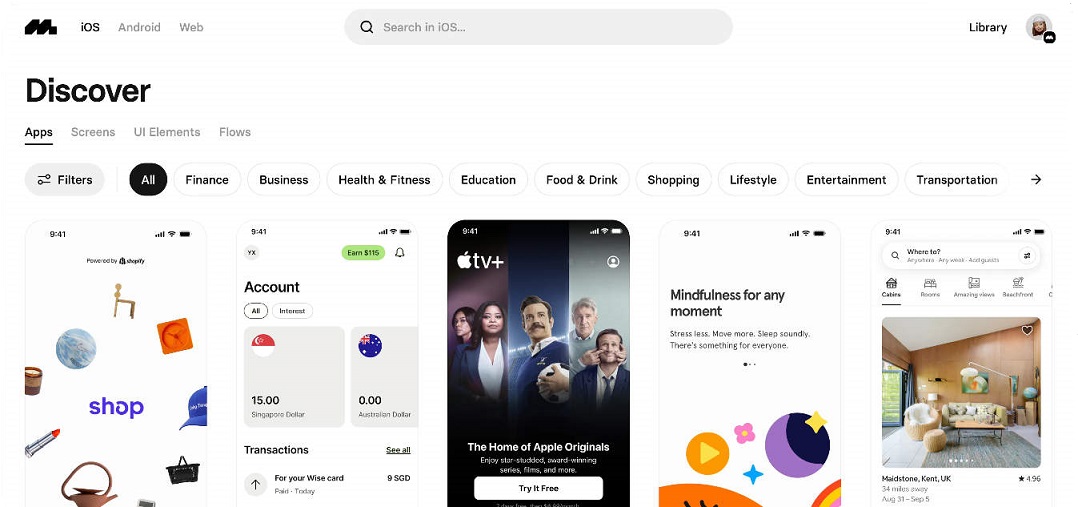Click the bell icon in Wise screen
This screenshot has height=507, width=1078.
(x=400, y=252)
